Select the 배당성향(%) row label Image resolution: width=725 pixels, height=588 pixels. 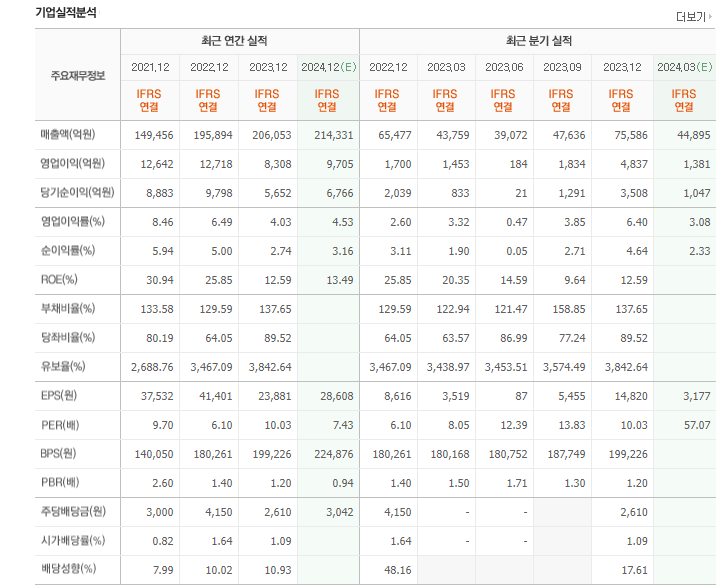68,570
